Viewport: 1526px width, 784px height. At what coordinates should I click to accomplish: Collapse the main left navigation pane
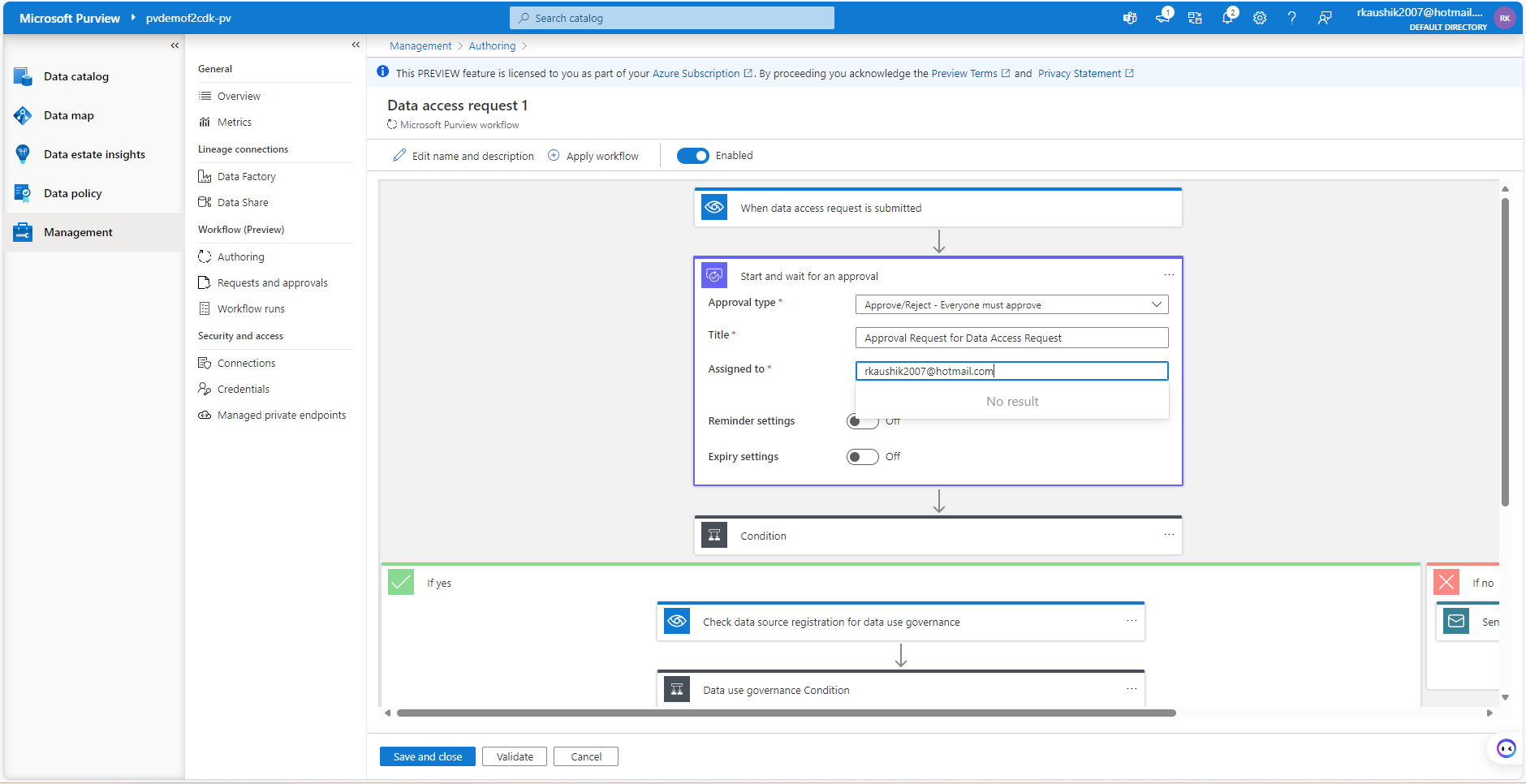pyautogui.click(x=175, y=45)
